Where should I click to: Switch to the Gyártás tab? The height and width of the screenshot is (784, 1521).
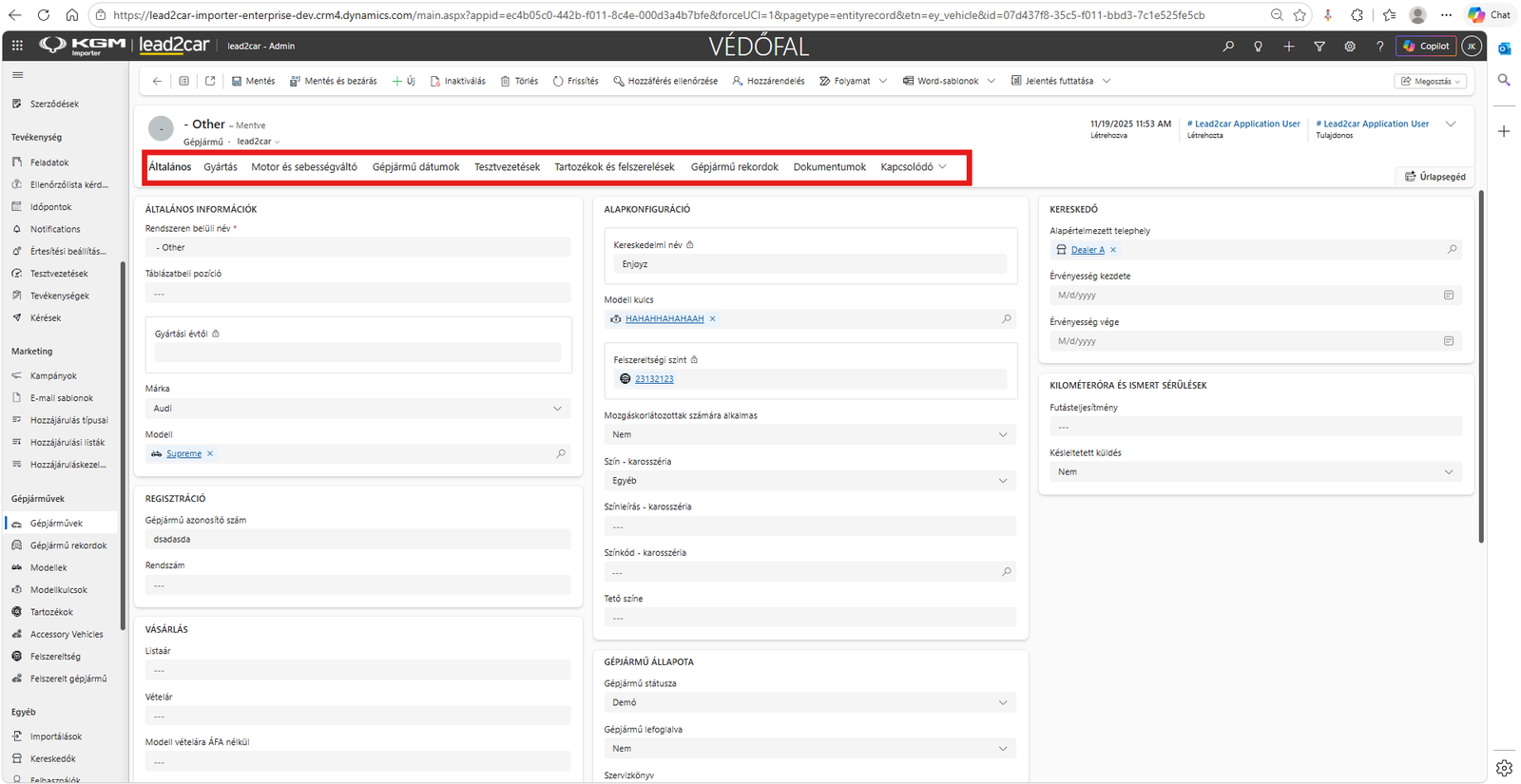(x=221, y=167)
